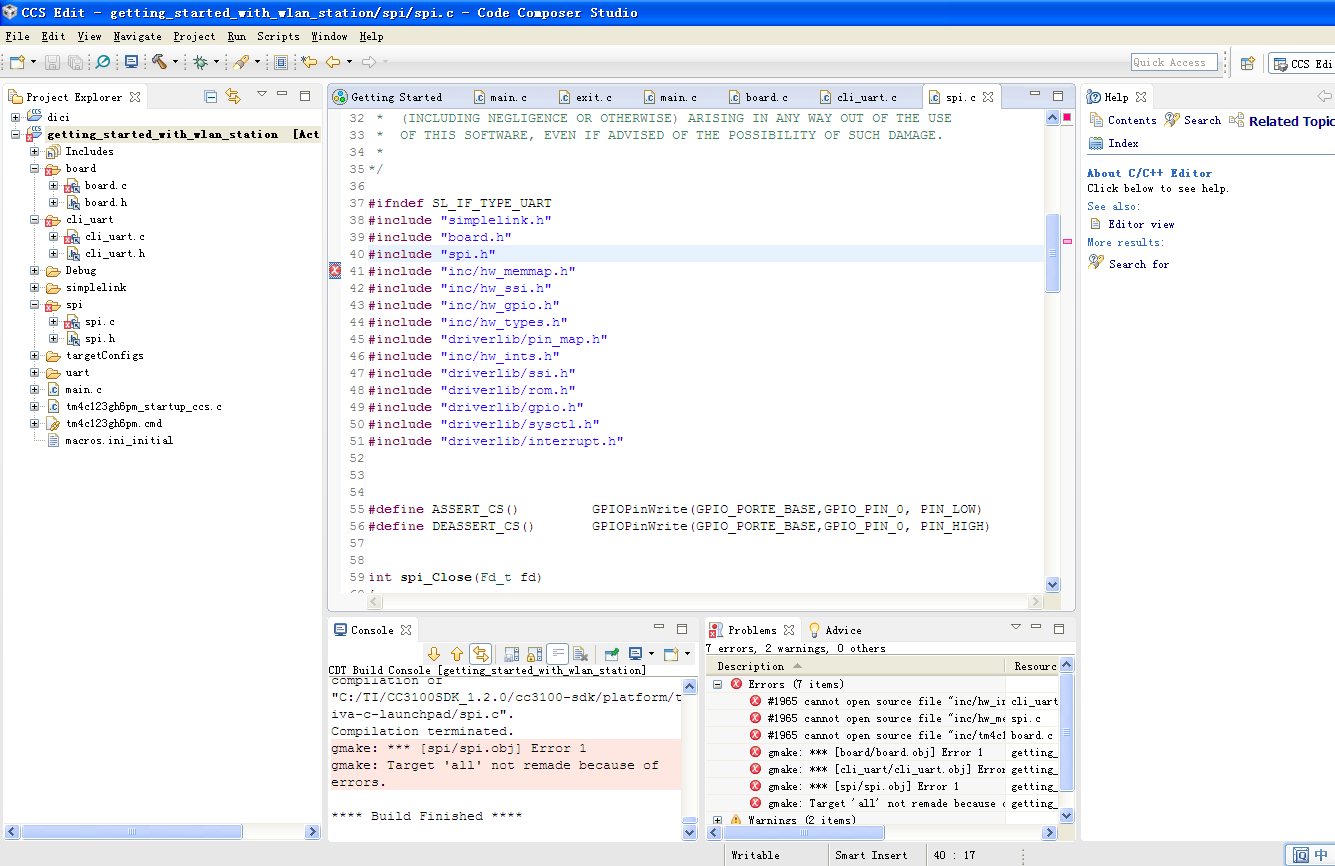Collapse the Errors (7 items) group

coord(717,684)
